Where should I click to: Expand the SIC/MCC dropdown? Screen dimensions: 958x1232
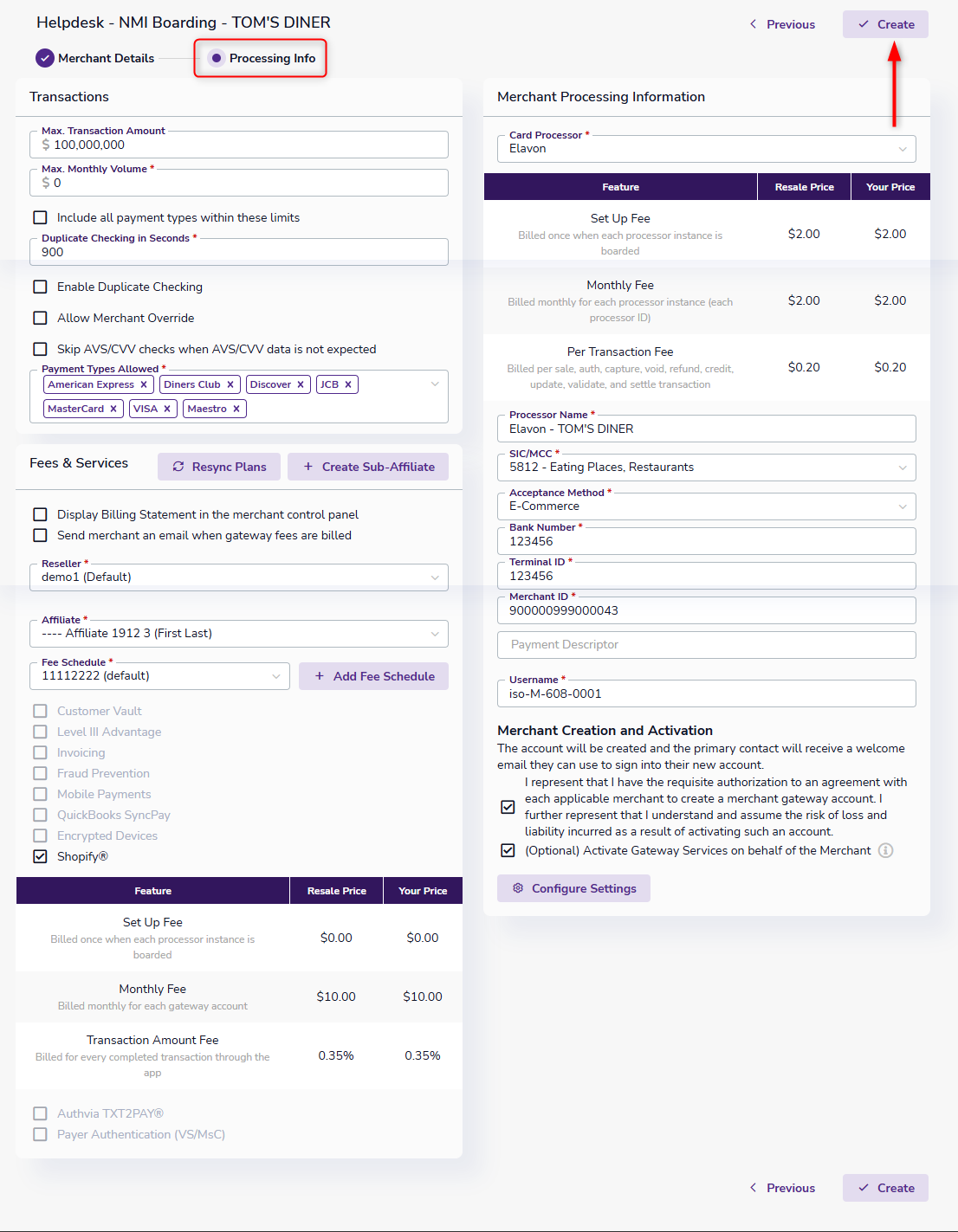coord(707,467)
